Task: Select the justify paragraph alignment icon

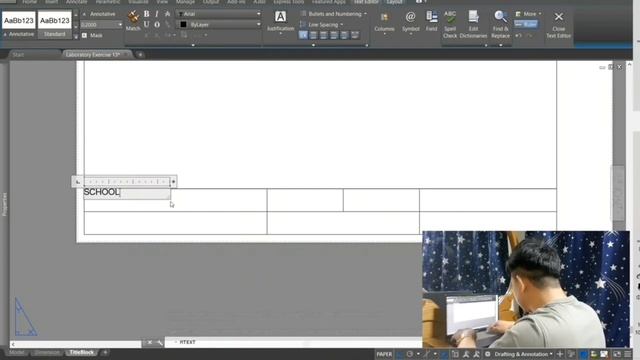Action: [x=344, y=36]
